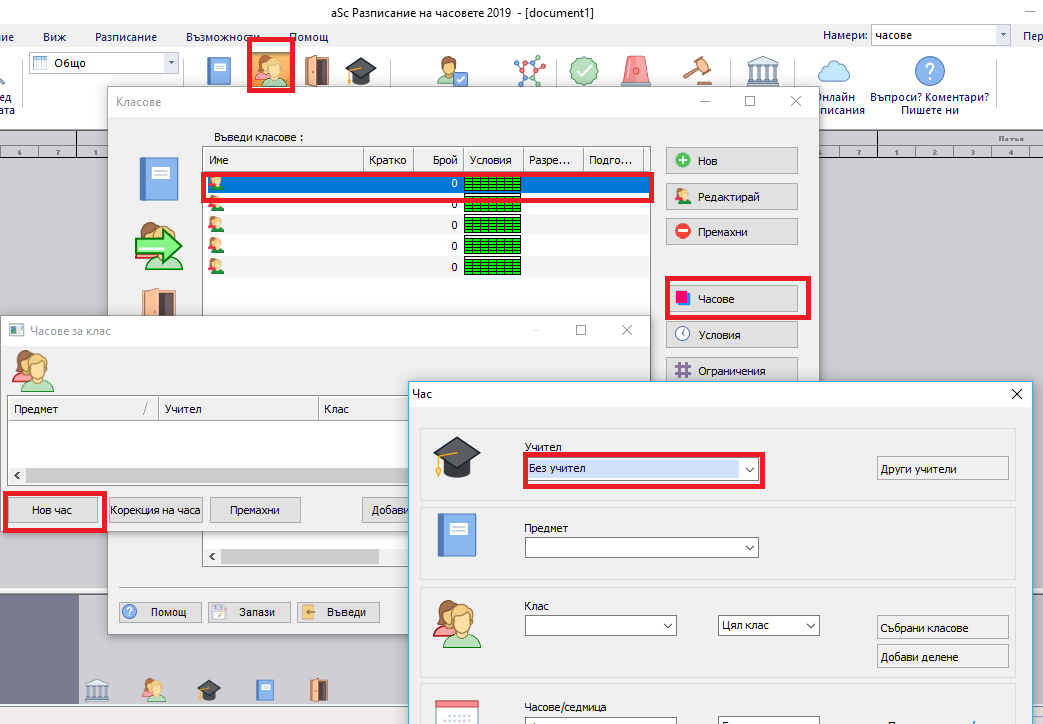The image size is (1043, 724).
Task: Click the red siren toolbar icon
Action: coord(637,71)
